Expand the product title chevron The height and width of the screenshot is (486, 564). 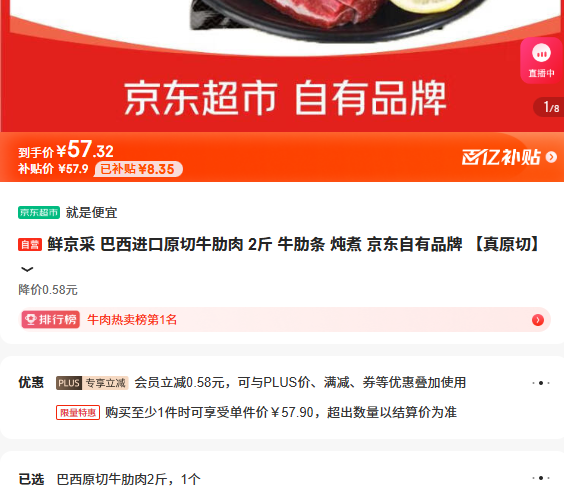(27, 269)
